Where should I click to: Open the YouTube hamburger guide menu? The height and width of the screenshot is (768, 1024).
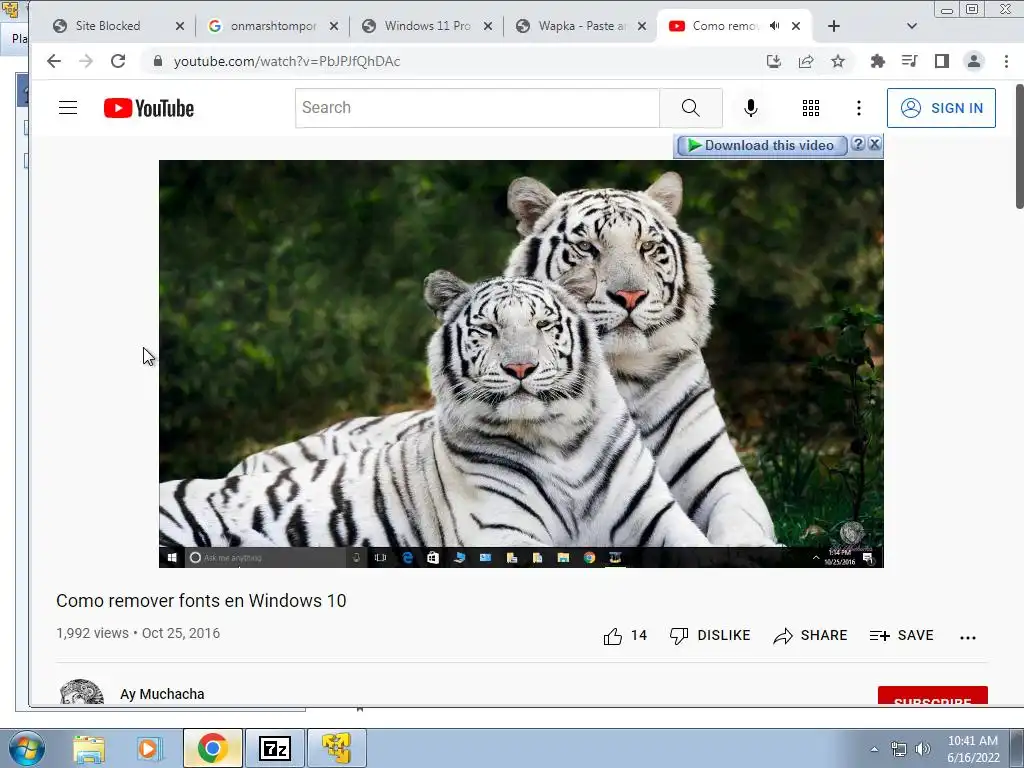tap(68, 108)
